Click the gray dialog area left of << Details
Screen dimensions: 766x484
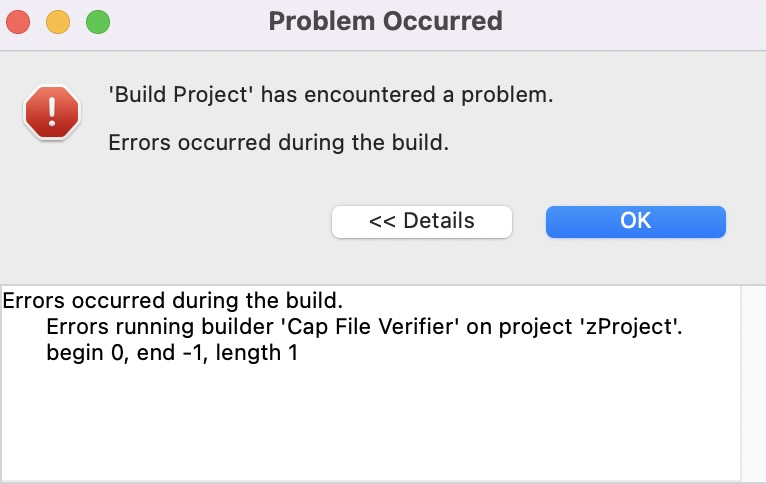(170, 221)
